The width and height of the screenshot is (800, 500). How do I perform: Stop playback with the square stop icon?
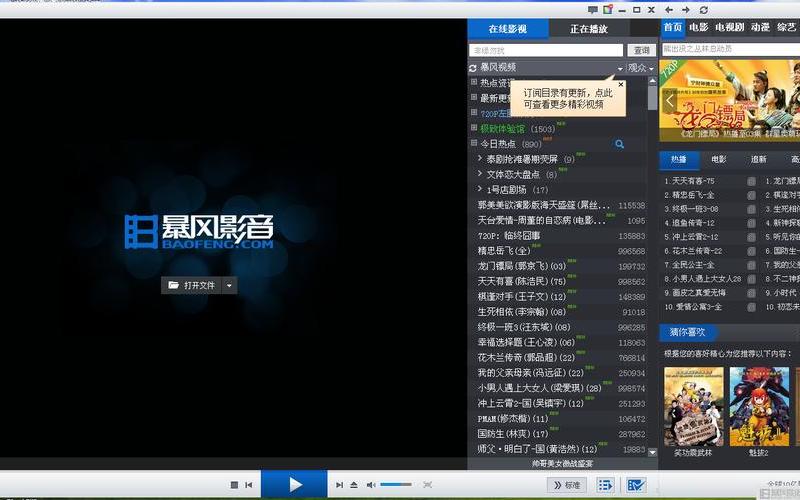click(x=234, y=485)
